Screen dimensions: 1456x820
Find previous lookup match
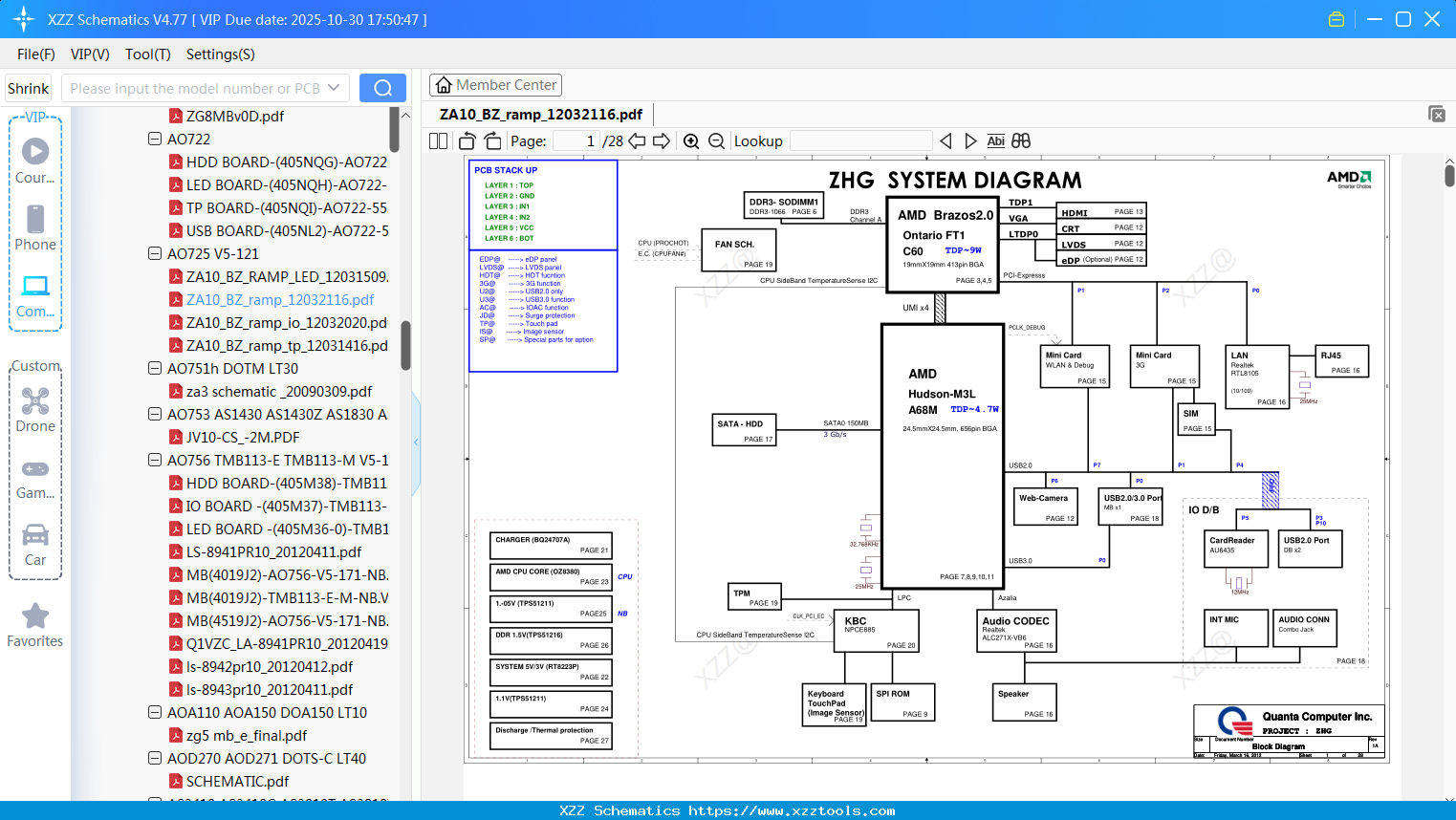945,141
